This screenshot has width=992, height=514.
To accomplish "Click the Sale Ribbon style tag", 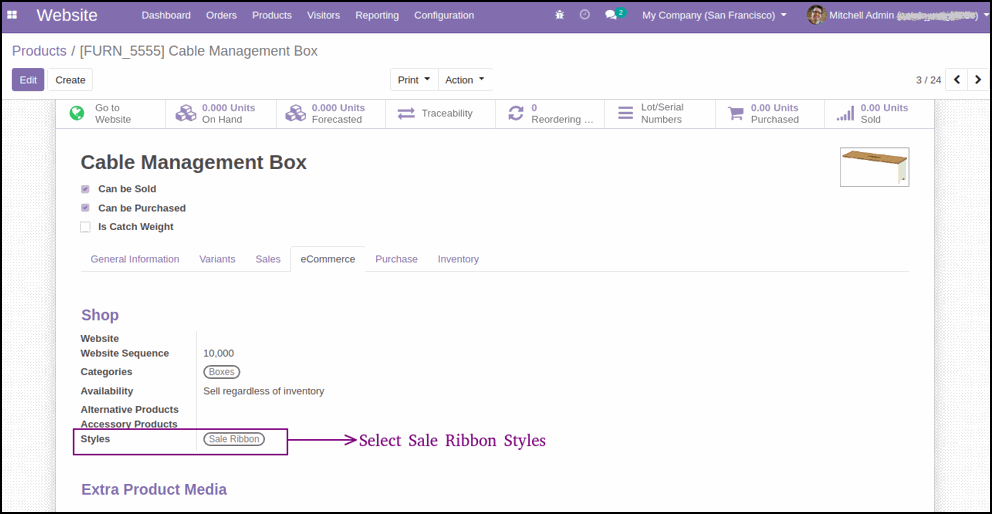I will 234,439.
